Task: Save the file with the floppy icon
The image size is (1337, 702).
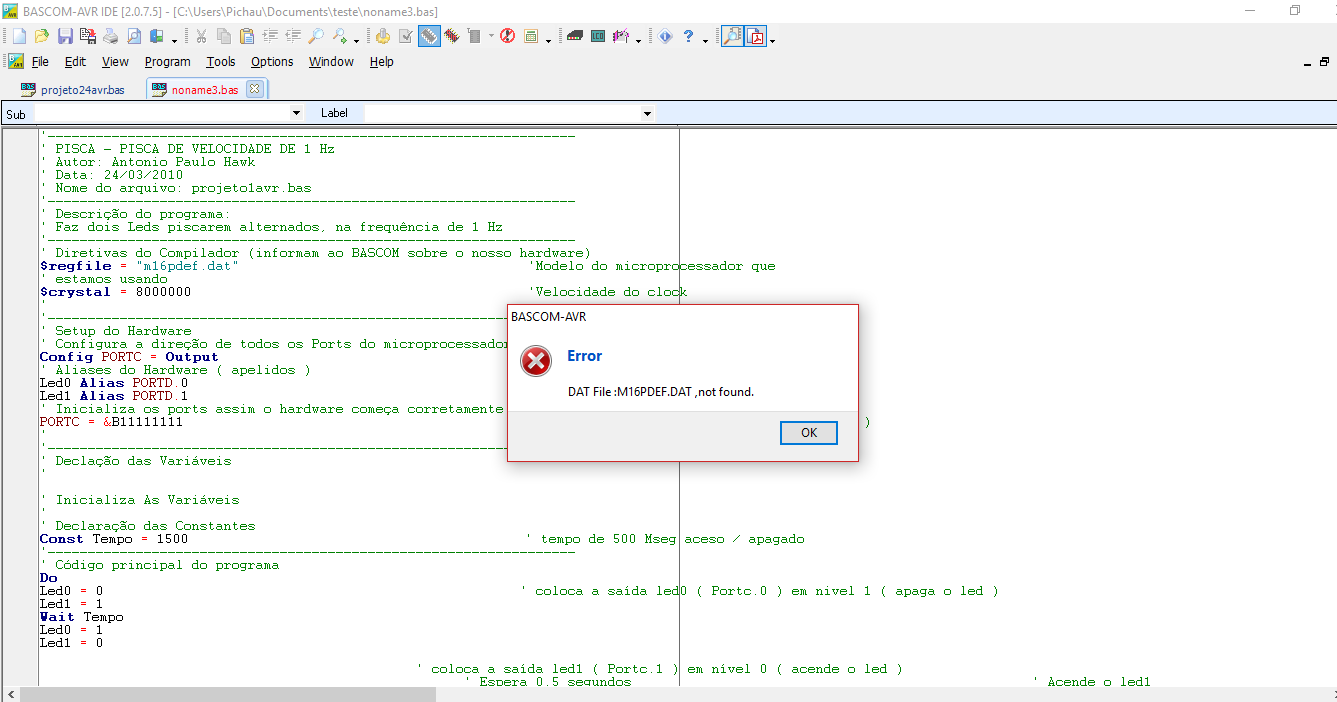Action: 65,36
